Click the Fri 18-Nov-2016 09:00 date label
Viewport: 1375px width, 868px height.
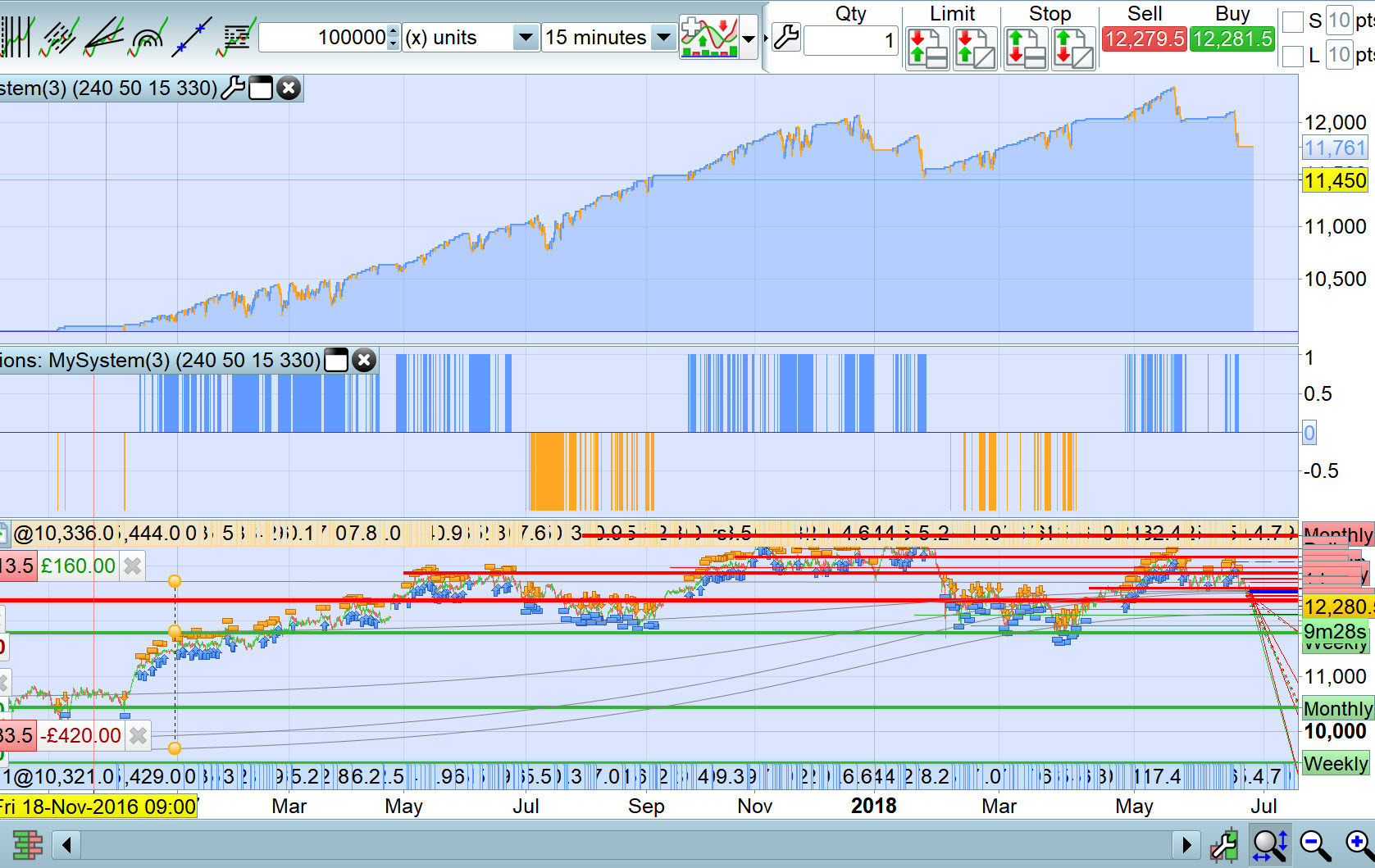coord(98,807)
